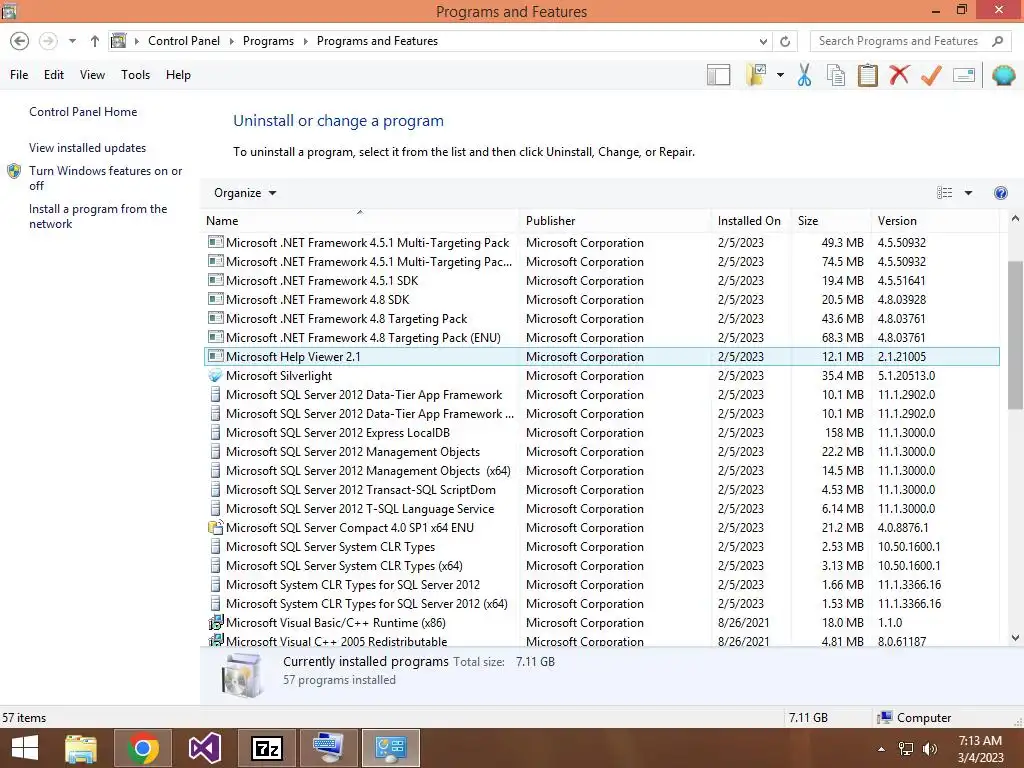Image resolution: width=1024 pixels, height=768 pixels.
Task: Sort list by Name column
Action: [x=360, y=221]
